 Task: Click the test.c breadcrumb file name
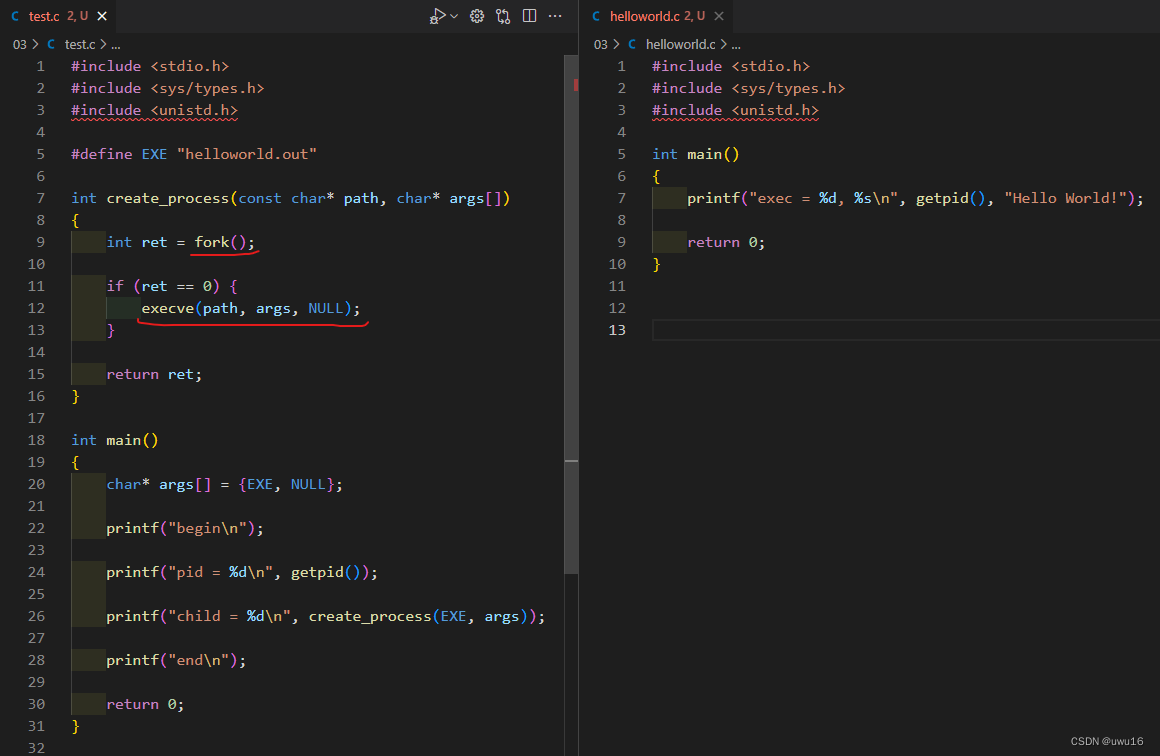(80, 44)
